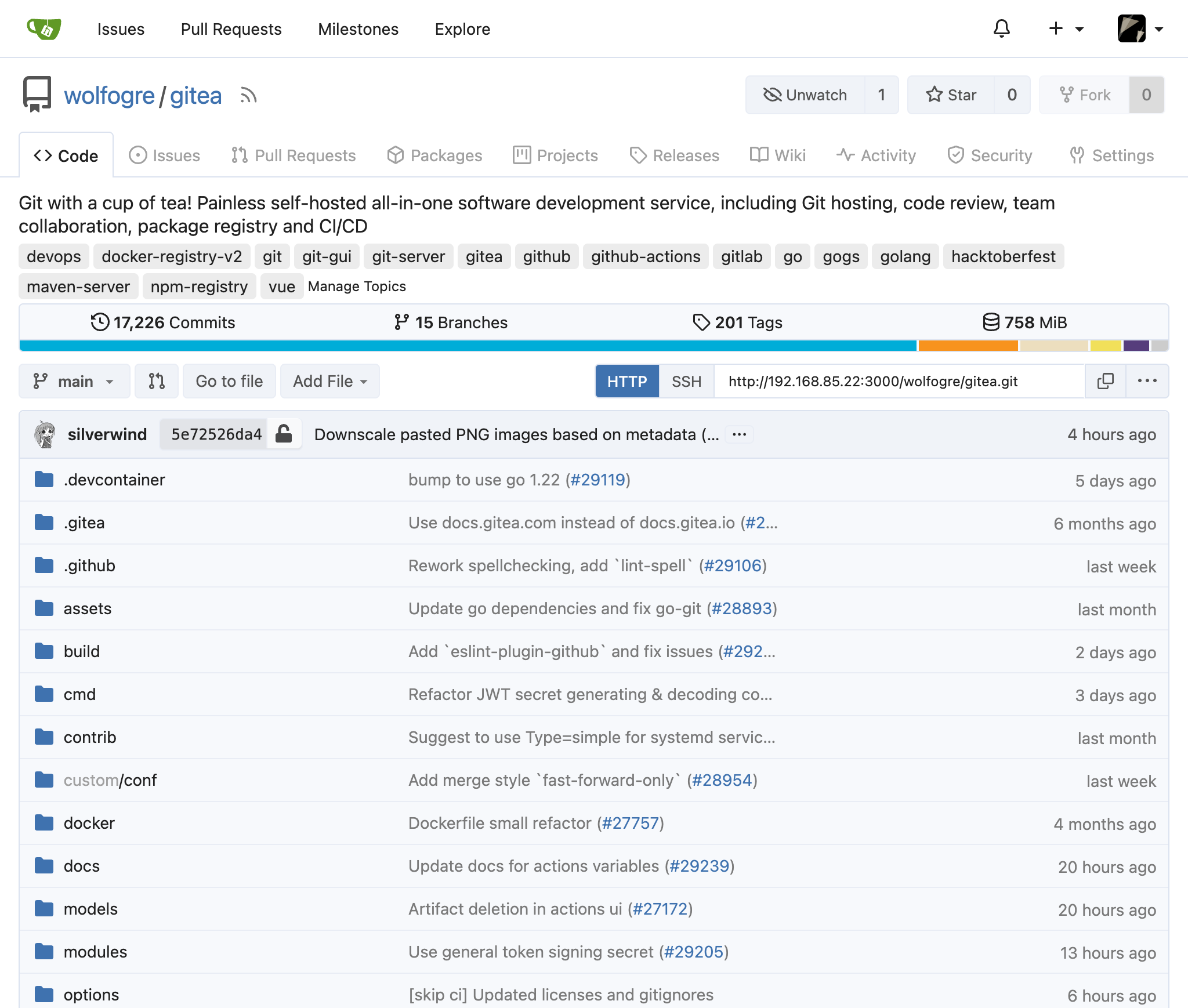
Task: Click the Manage Topics link
Action: tap(357, 286)
